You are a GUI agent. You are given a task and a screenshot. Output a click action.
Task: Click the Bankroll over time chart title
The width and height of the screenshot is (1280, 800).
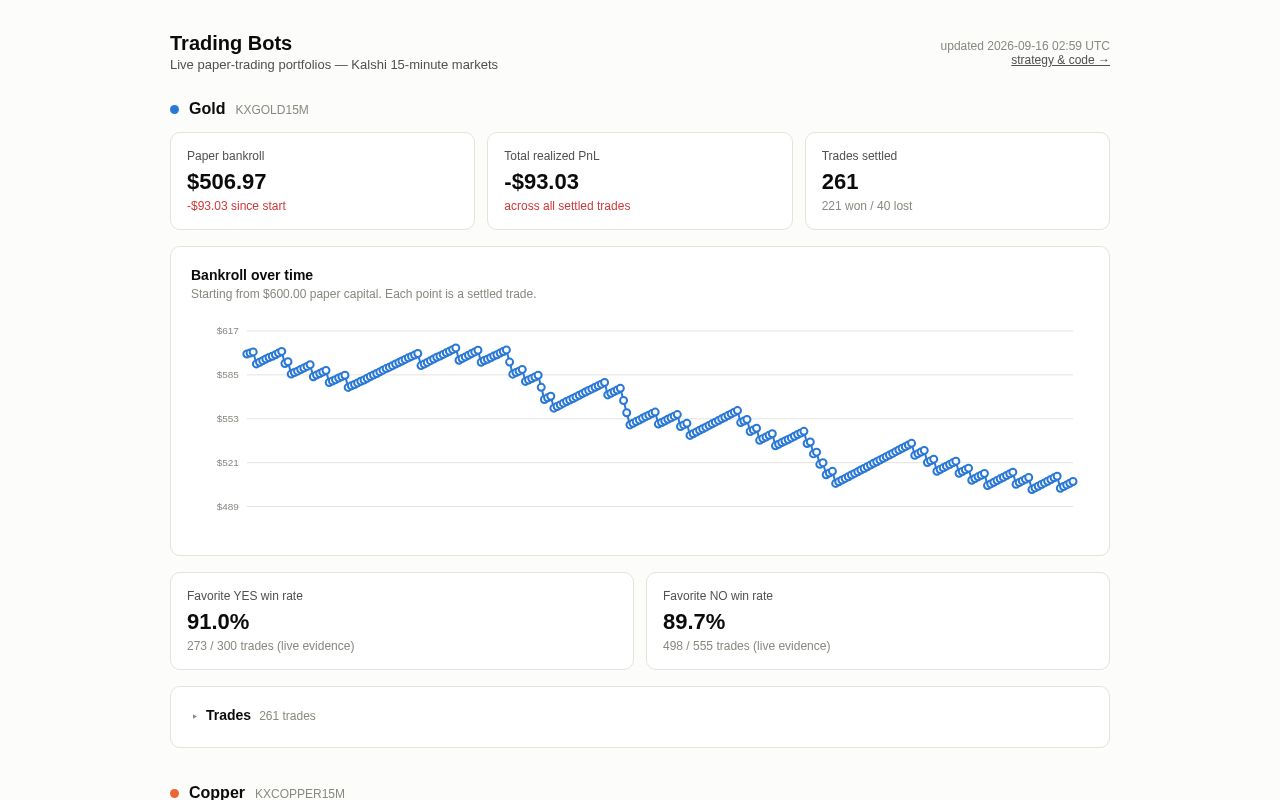point(252,275)
